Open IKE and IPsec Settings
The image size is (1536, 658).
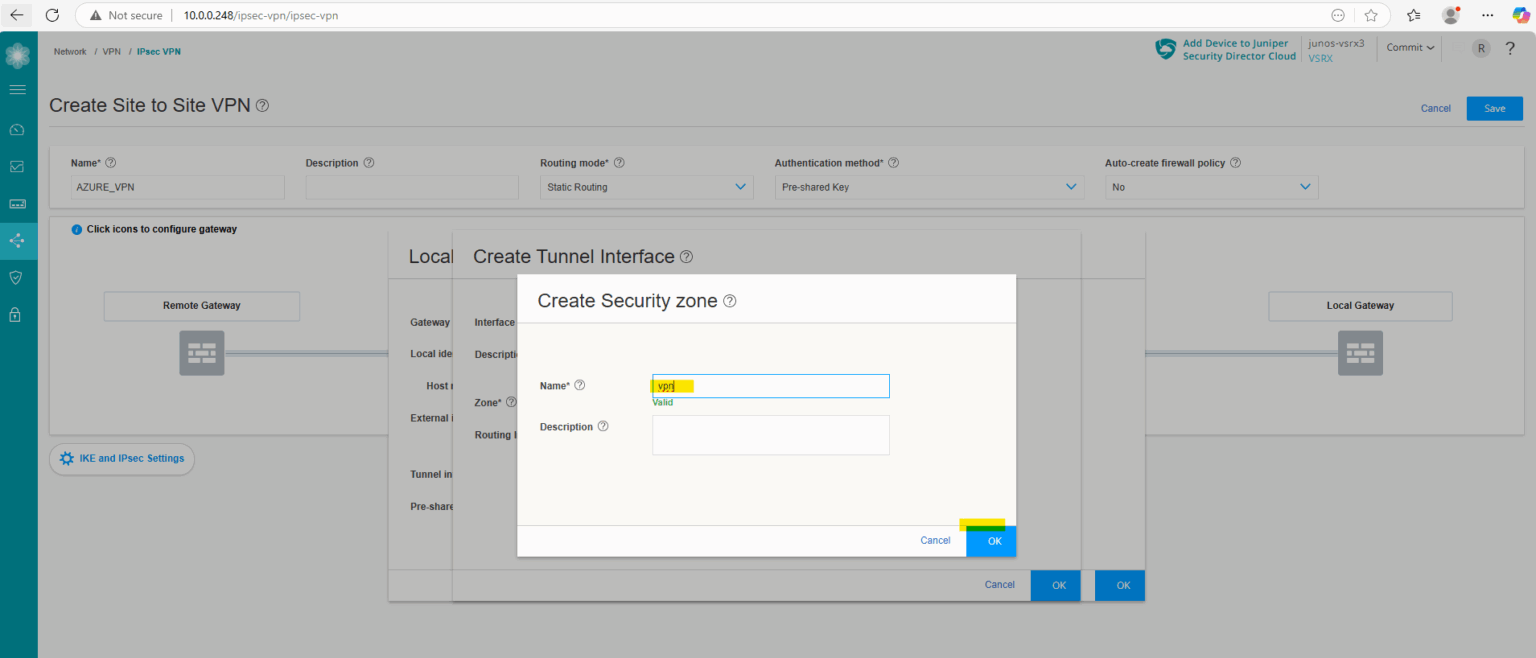click(x=121, y=458)
